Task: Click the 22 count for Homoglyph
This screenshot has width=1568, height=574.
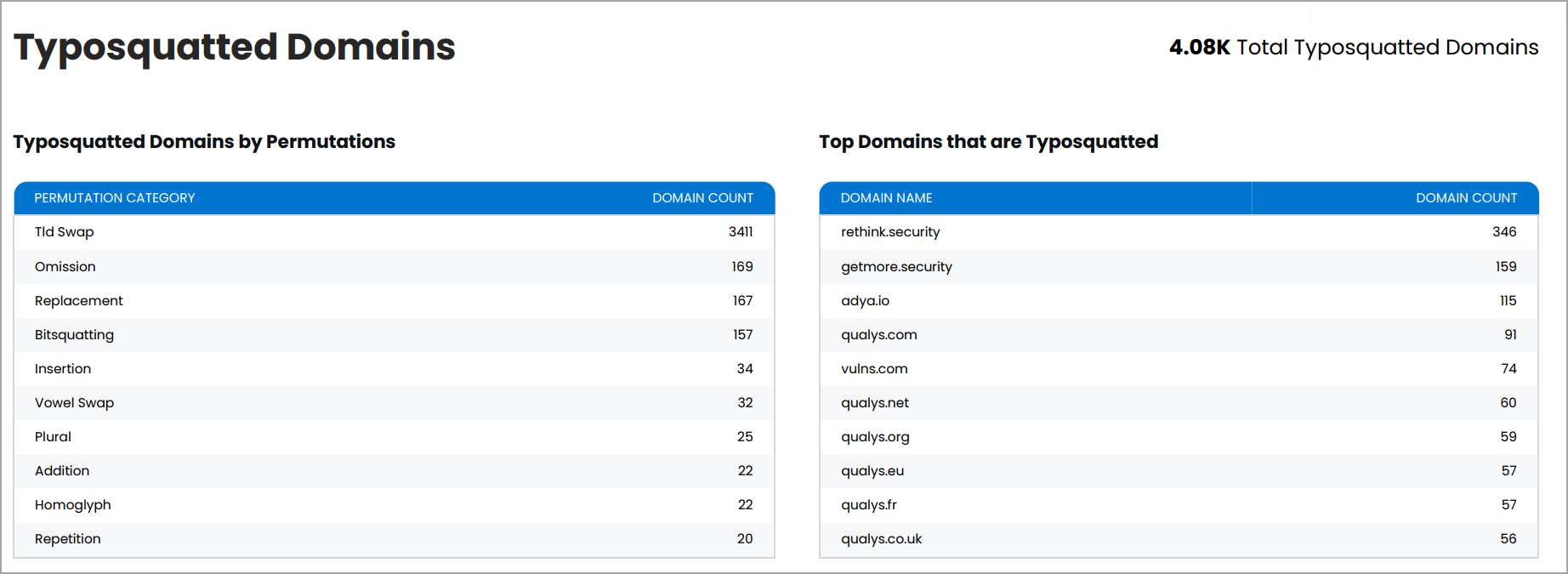Action: pyautogui.click(x=745, y=505)
